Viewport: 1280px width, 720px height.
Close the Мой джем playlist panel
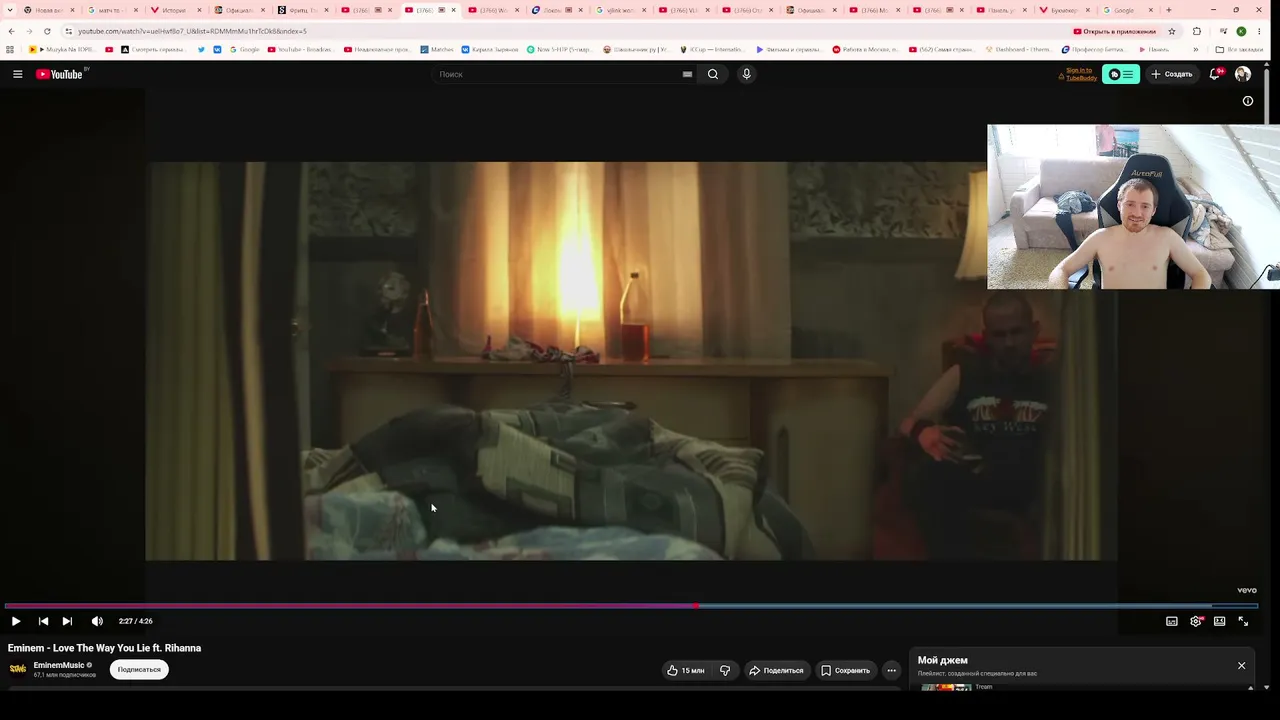pos(1242,665)
